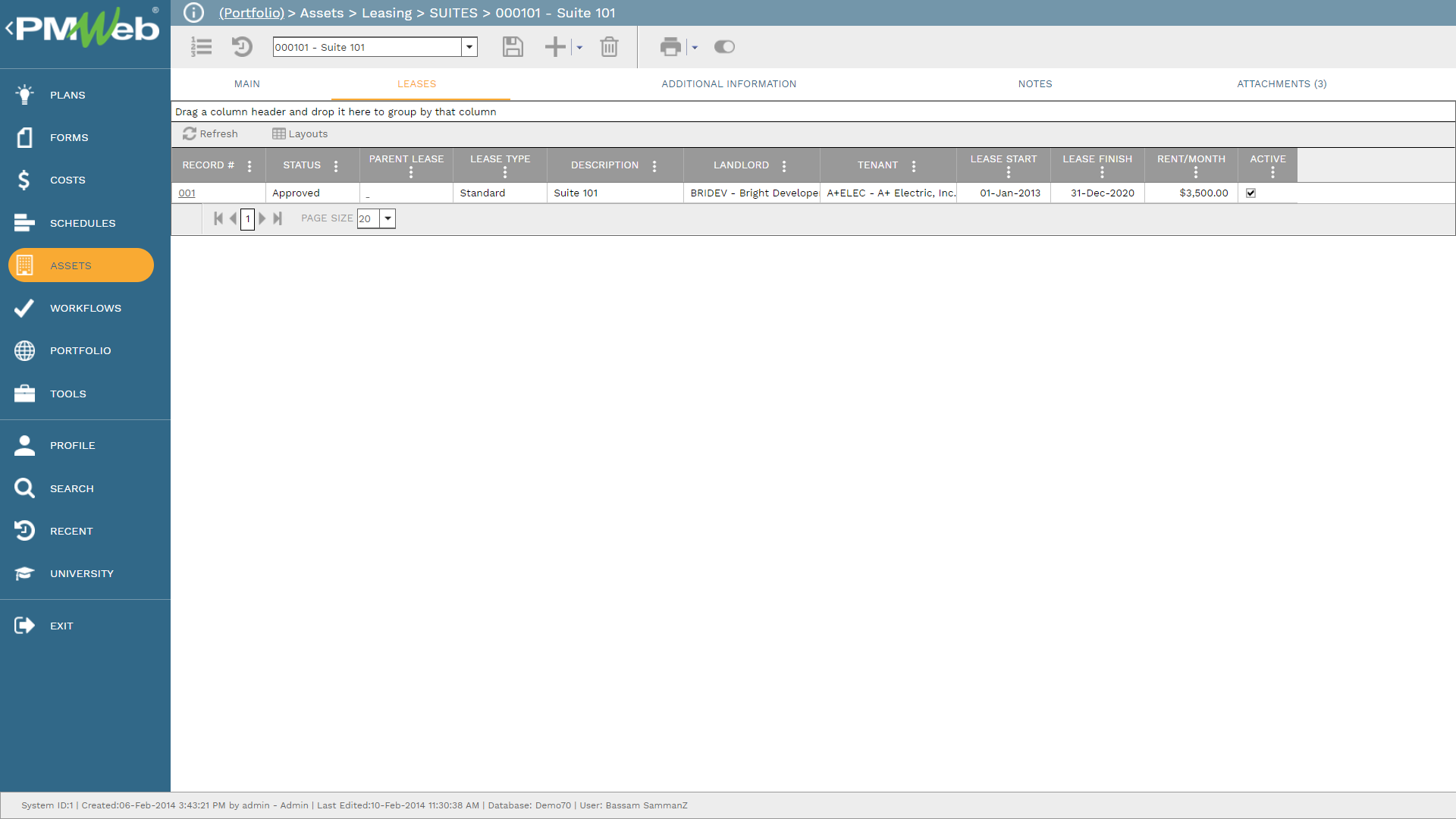Open lease record 001 link
1456x819 pixels.
pyautogui.click(x=187, y=193)
